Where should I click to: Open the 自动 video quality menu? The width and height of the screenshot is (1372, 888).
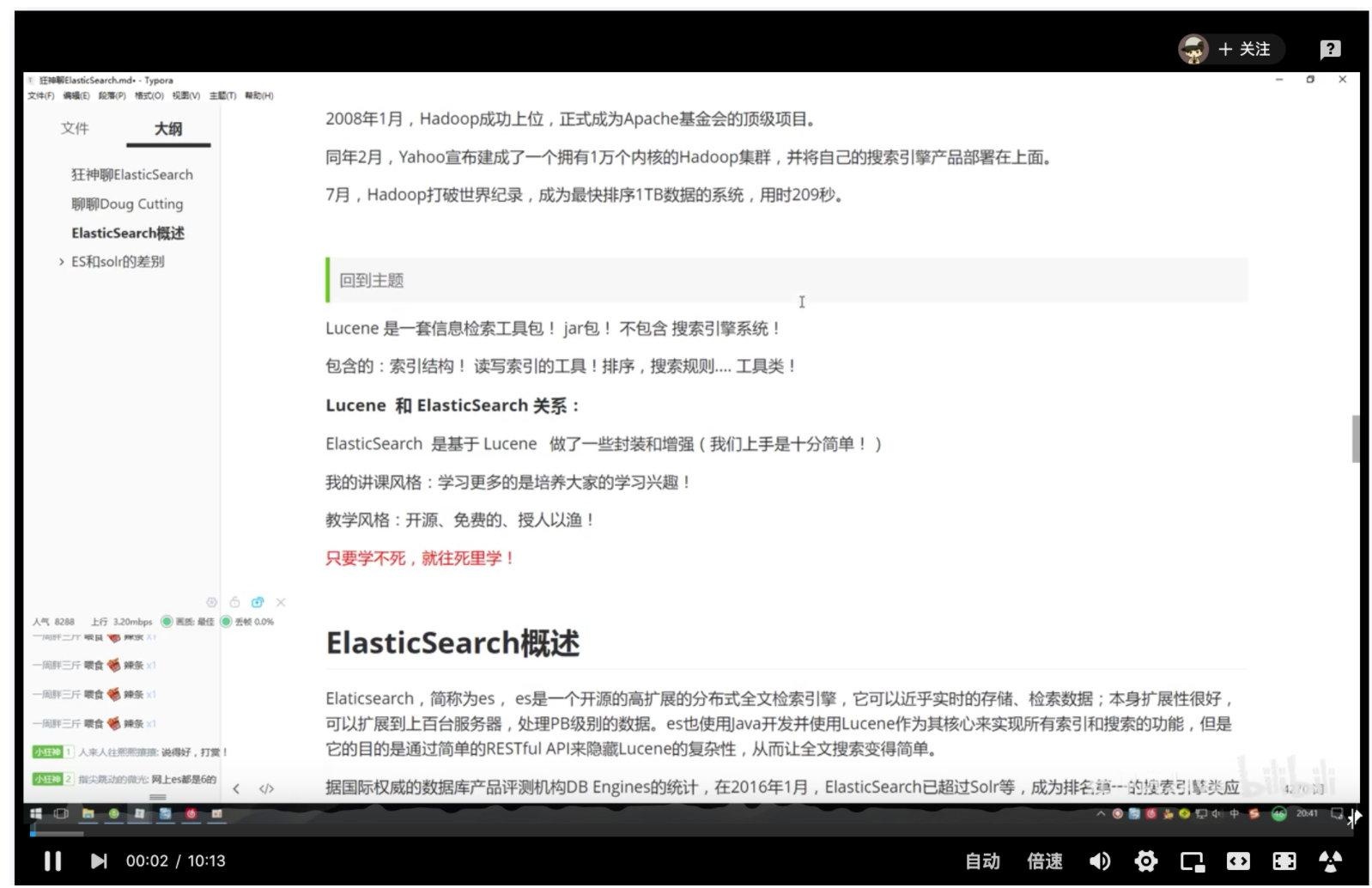(x=982, y=861)
